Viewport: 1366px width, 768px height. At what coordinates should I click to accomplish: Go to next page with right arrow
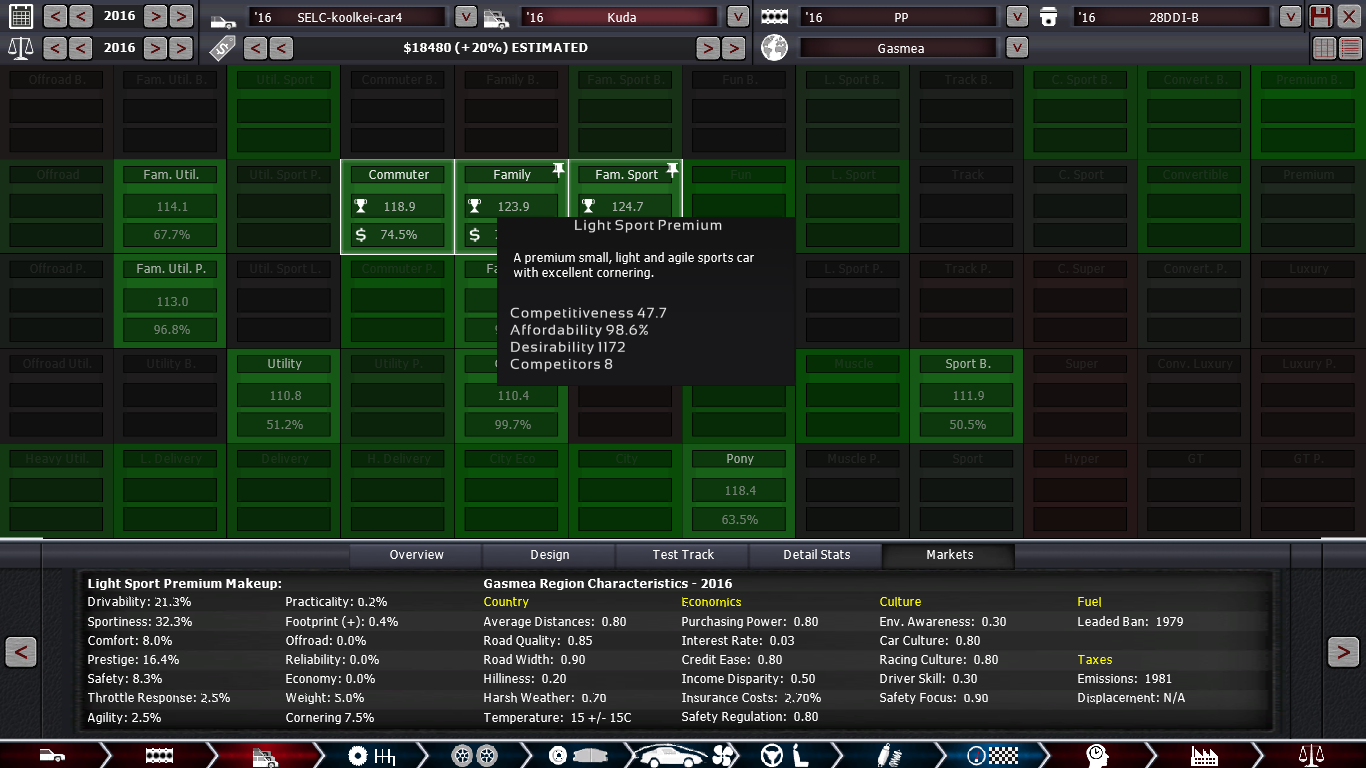tap(1343, 652)
